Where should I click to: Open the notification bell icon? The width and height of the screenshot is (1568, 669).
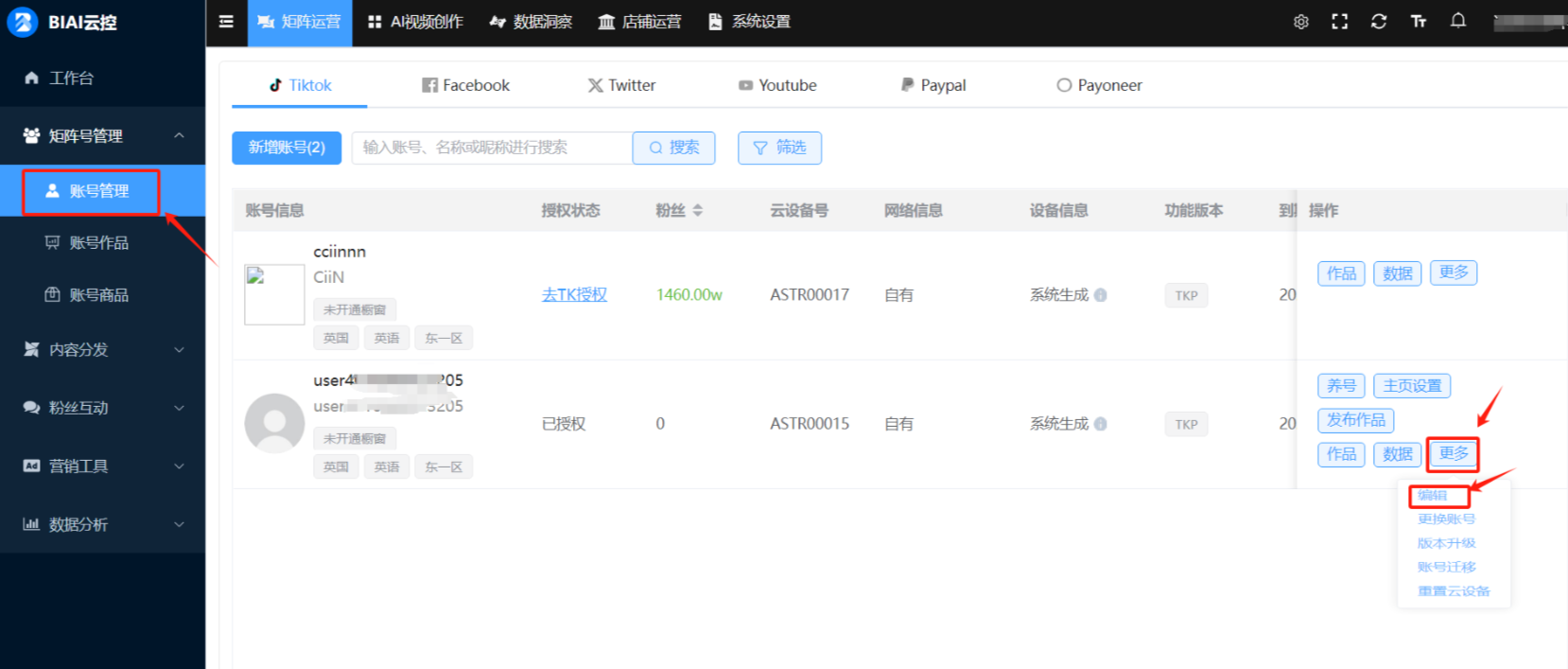(x=1458, y=21)
